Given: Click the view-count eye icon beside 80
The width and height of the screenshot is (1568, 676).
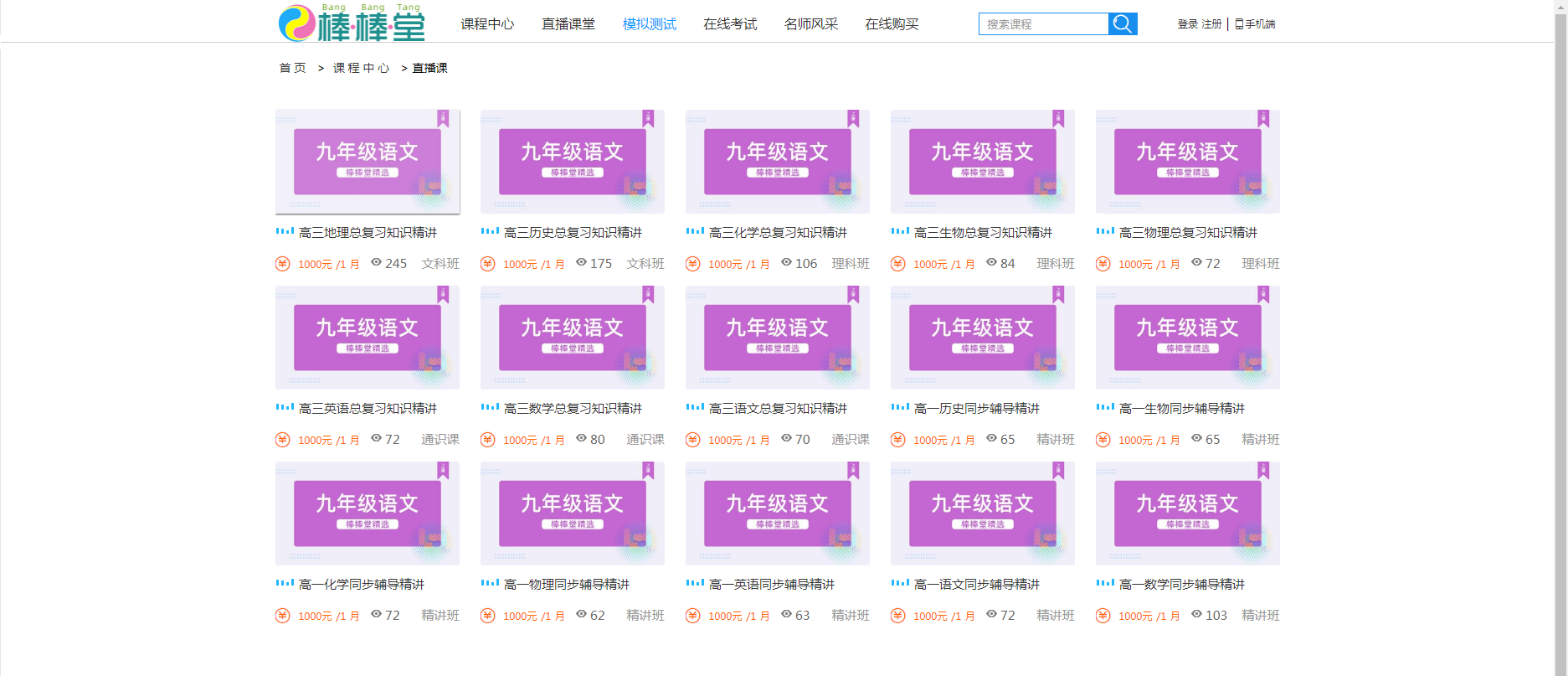Looking at the screenshot, I should (x=582, y=438).
